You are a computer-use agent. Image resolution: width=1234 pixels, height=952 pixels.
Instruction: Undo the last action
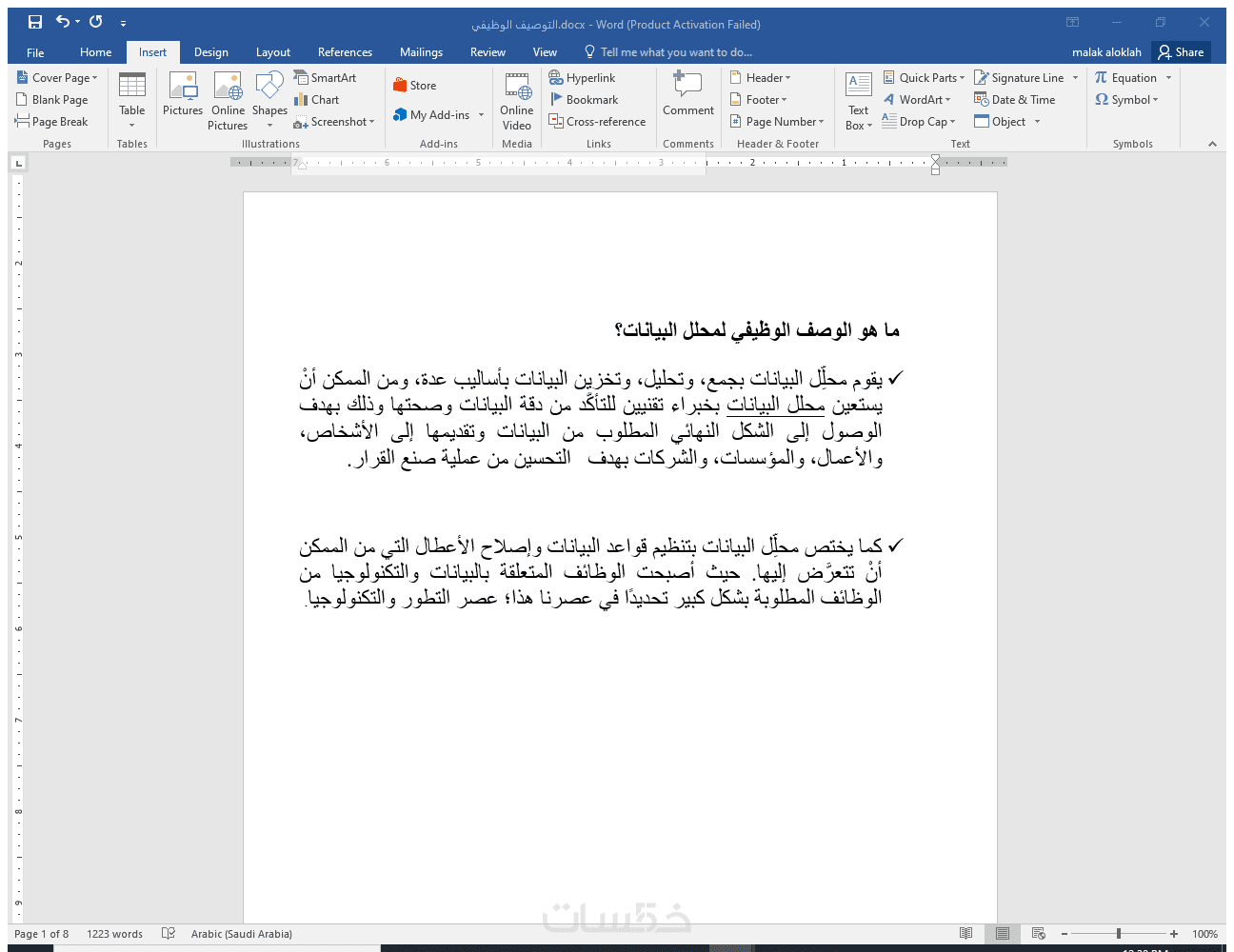point(63,22)
